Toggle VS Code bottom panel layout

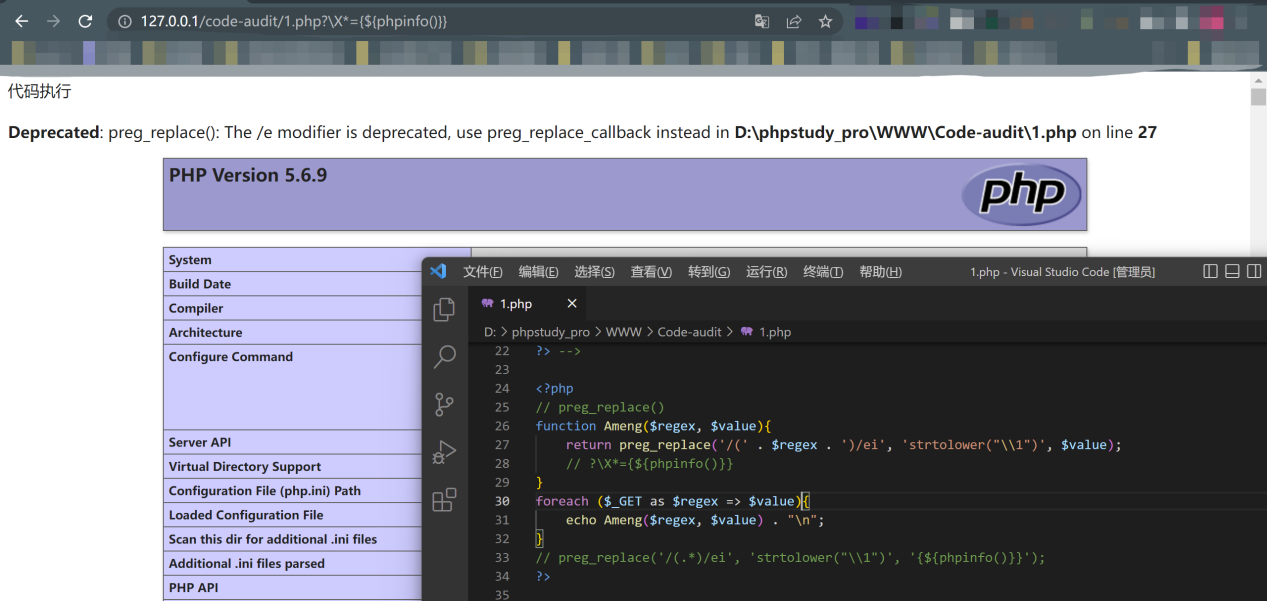(1232, 271)
